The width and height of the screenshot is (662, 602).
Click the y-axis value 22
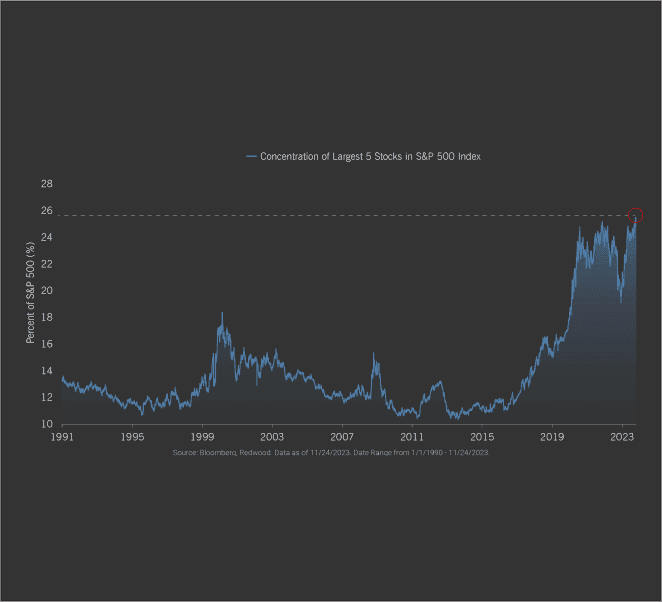click(47, 264)
